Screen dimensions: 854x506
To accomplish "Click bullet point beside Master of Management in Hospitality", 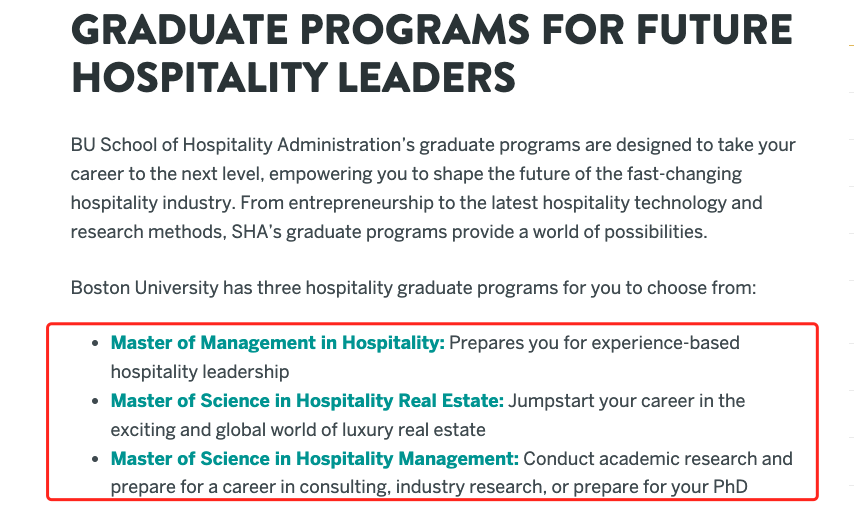I will [95, 343].
